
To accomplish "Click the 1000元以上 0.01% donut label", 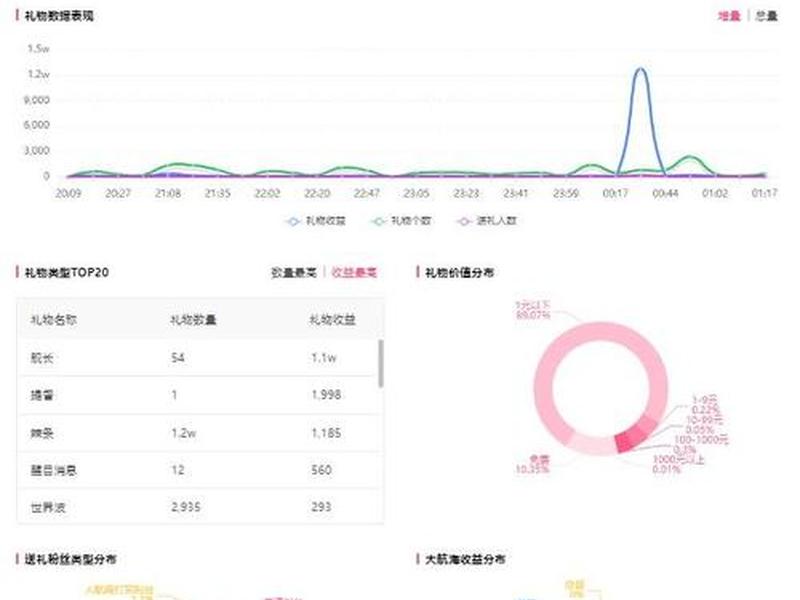I will [678, 464].
